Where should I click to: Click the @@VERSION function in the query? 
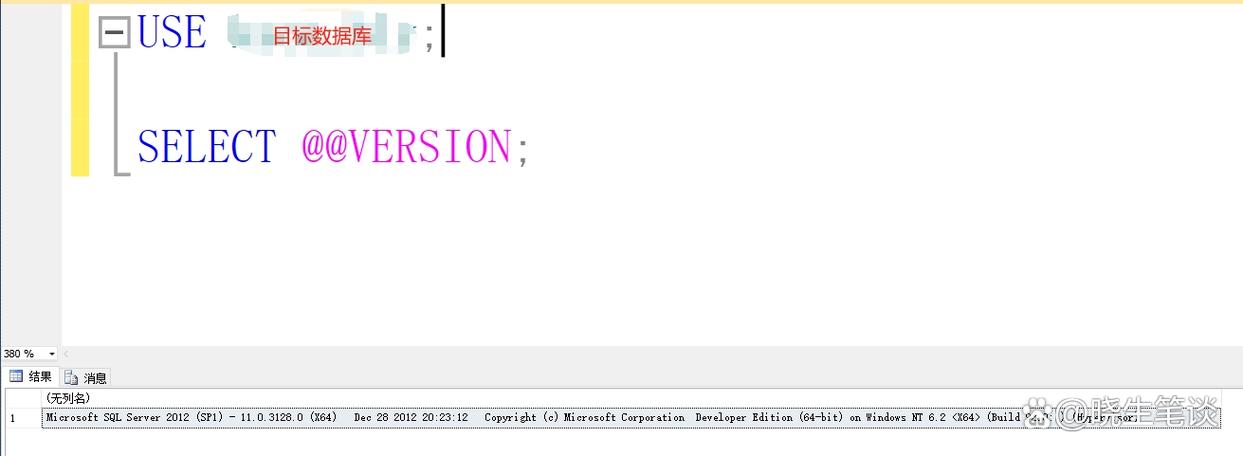[406, 148]
